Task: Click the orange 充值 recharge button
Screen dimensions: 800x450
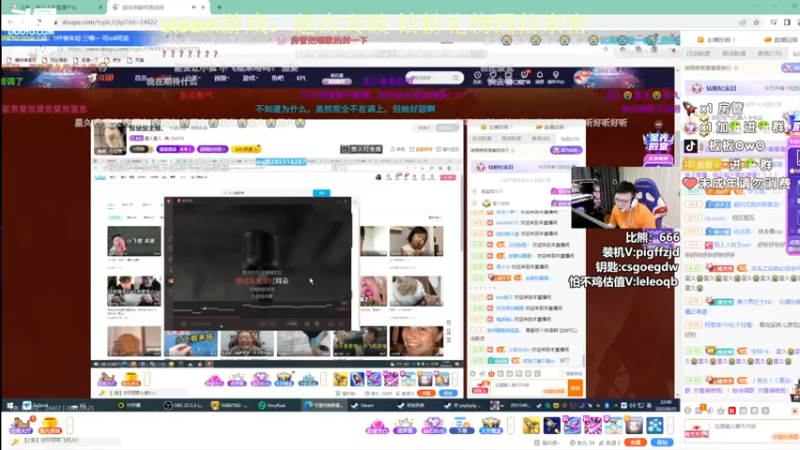Action: (x=635, y=442)
